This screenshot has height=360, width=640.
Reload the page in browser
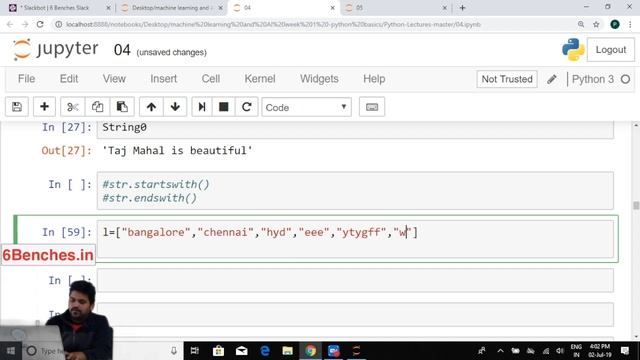[40, 24]
